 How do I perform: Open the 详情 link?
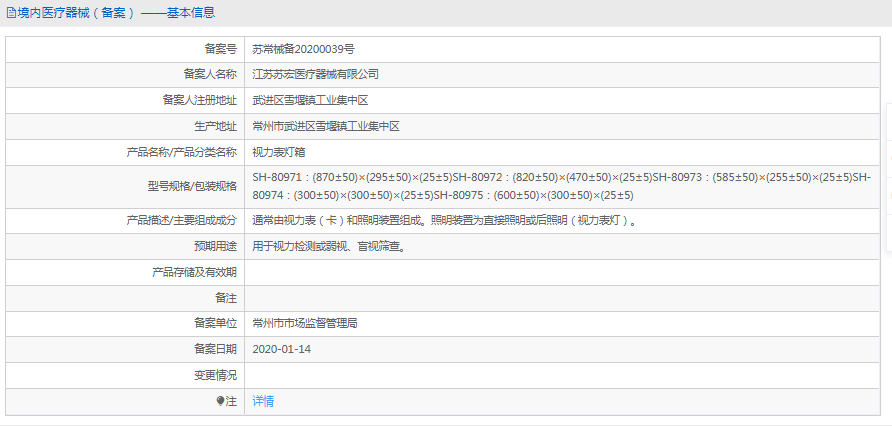263,401
